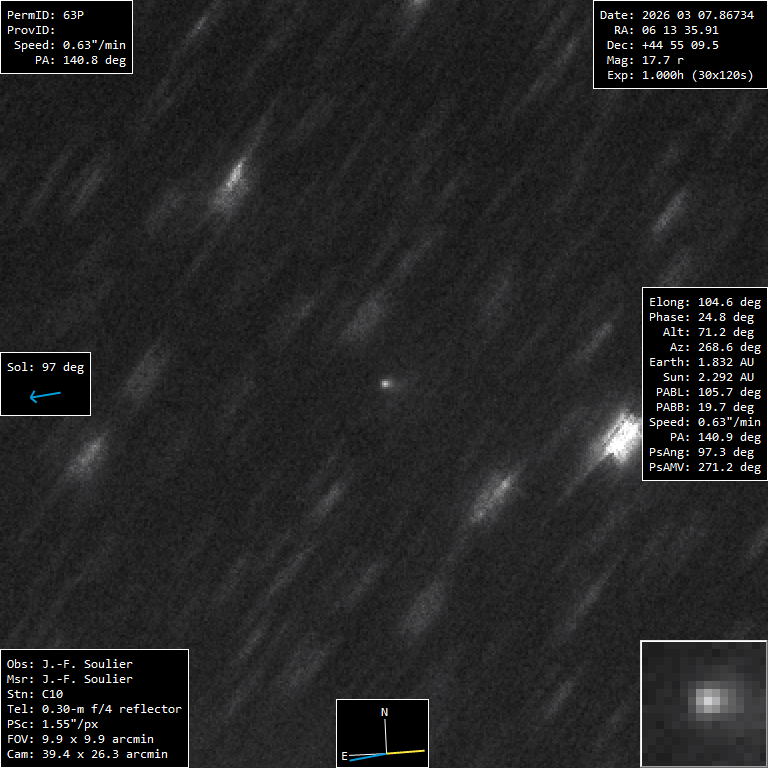768x768 pixels.
Task: Click comet 63P in the image center
Action: tap(386, 382)
